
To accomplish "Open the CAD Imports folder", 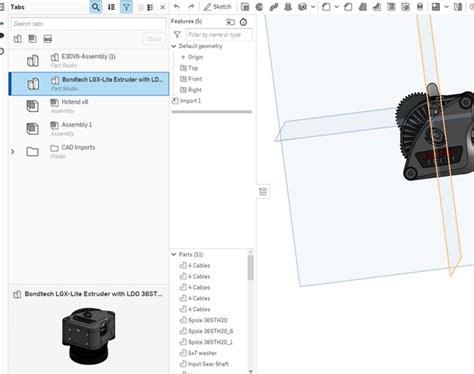I will pos(89,151).
